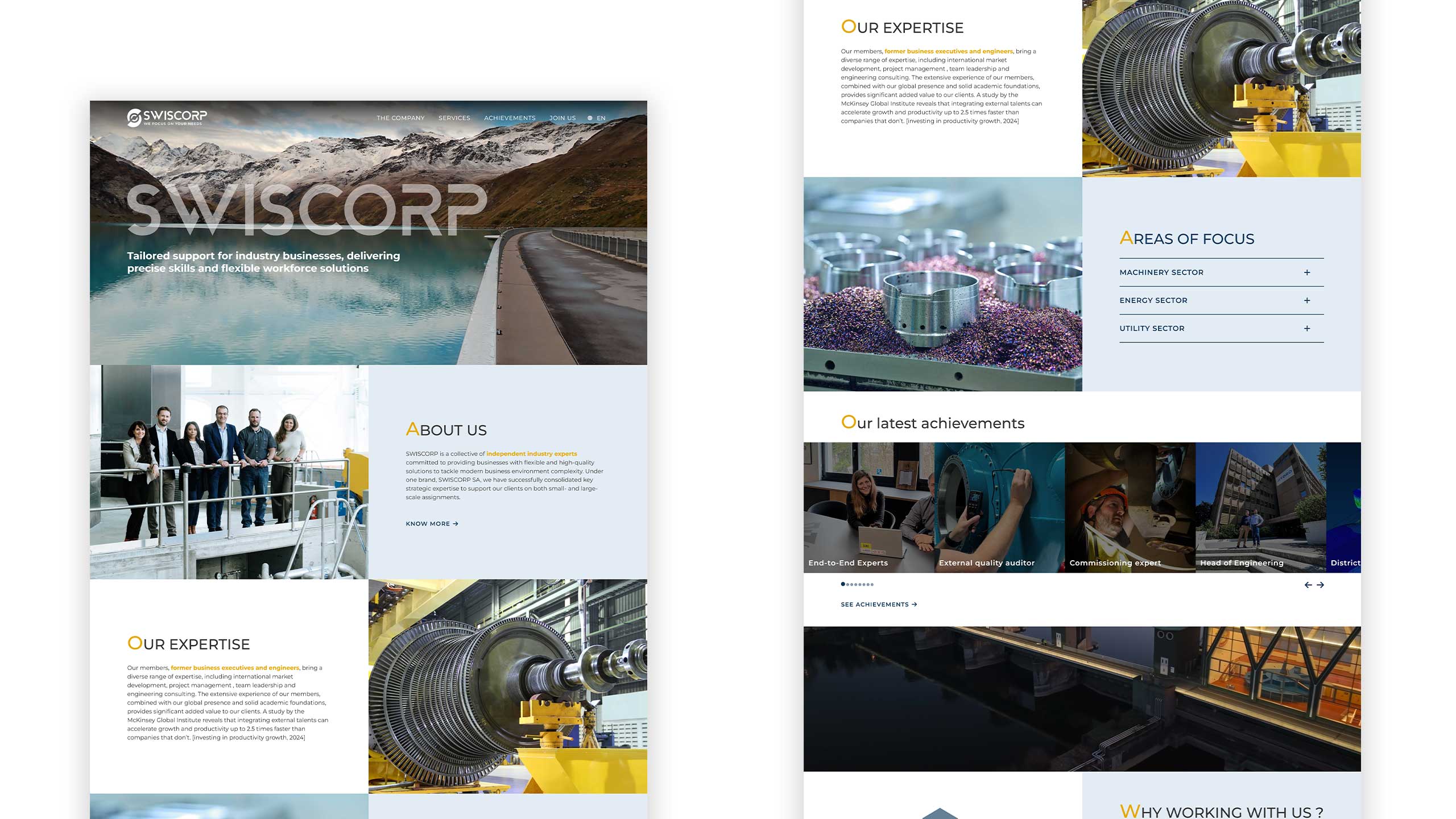Screen dimensions: 1456x819
Task: Click the SWISCORP logo in the header
Action: point(167,118)
